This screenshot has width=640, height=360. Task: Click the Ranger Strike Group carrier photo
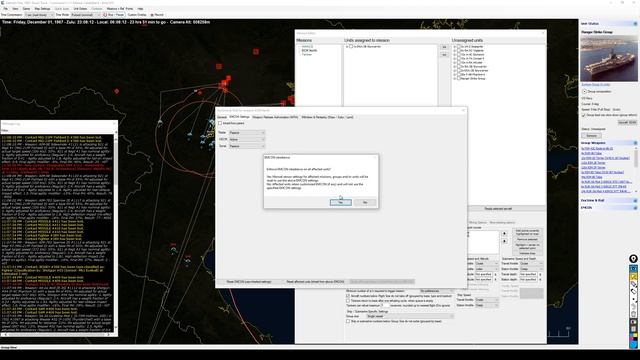click(x=609, y=59)
